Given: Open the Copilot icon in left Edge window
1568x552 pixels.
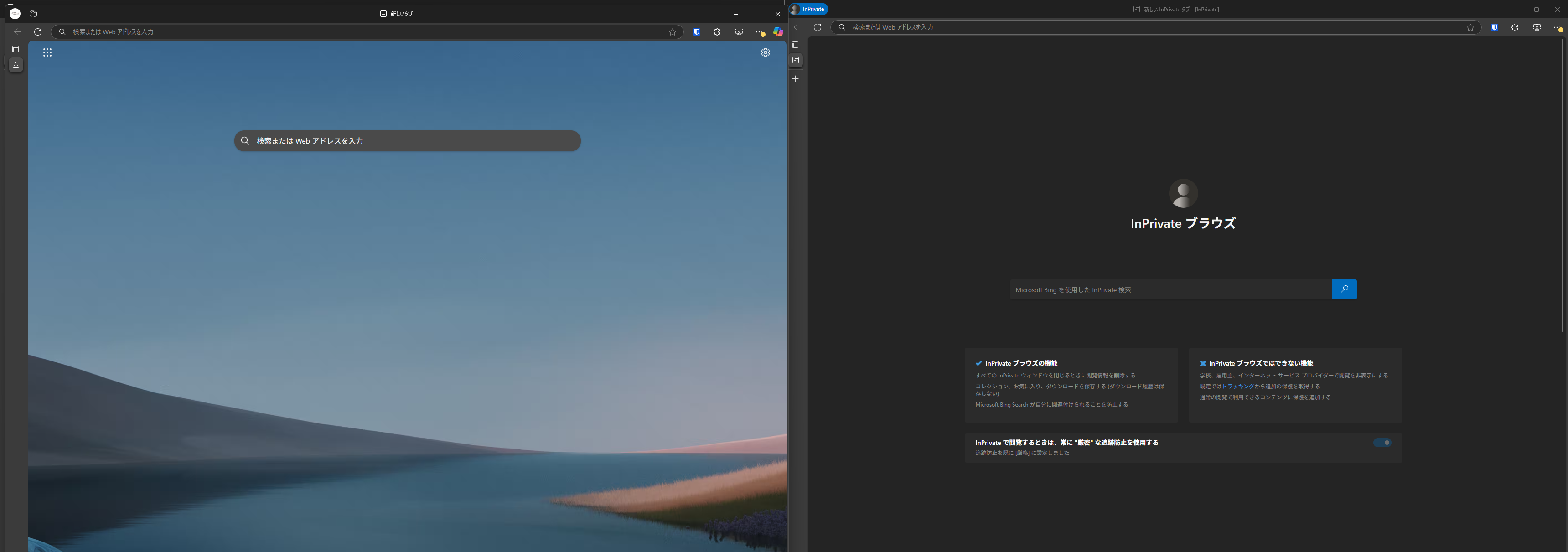Looking at the screenshot, I should click(778, 31).
